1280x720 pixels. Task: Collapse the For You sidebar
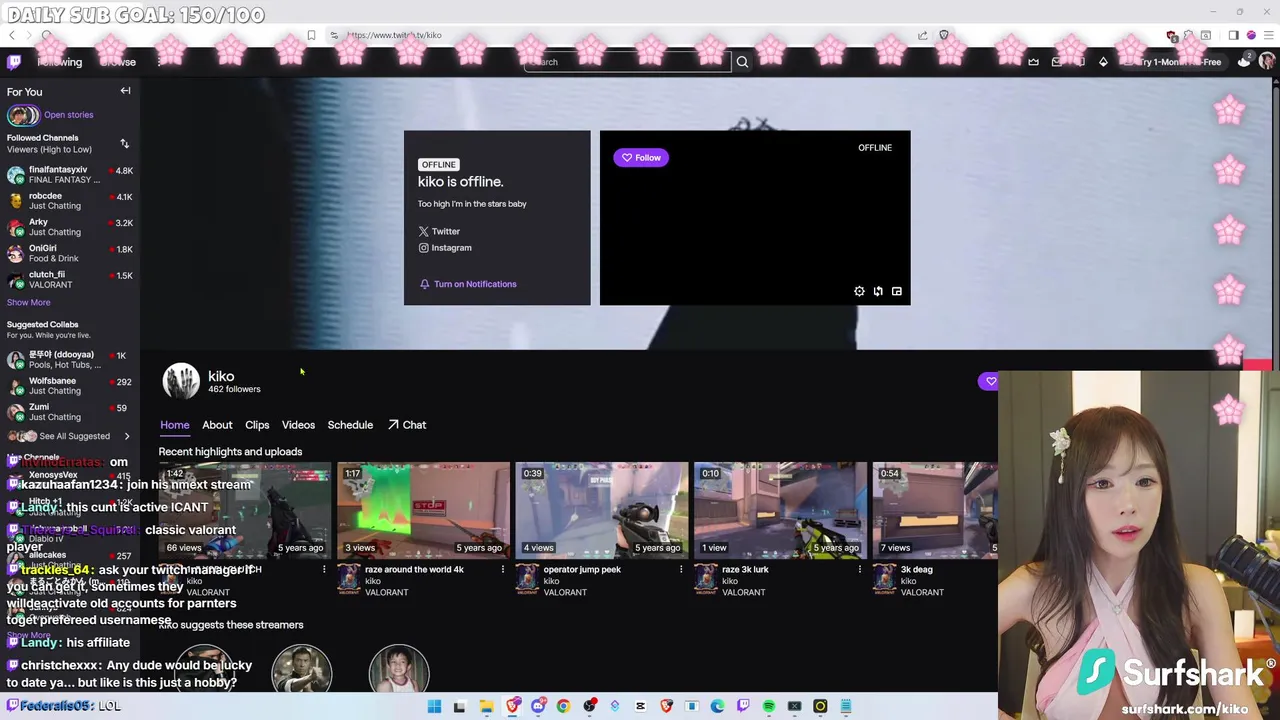pos(125,91)
